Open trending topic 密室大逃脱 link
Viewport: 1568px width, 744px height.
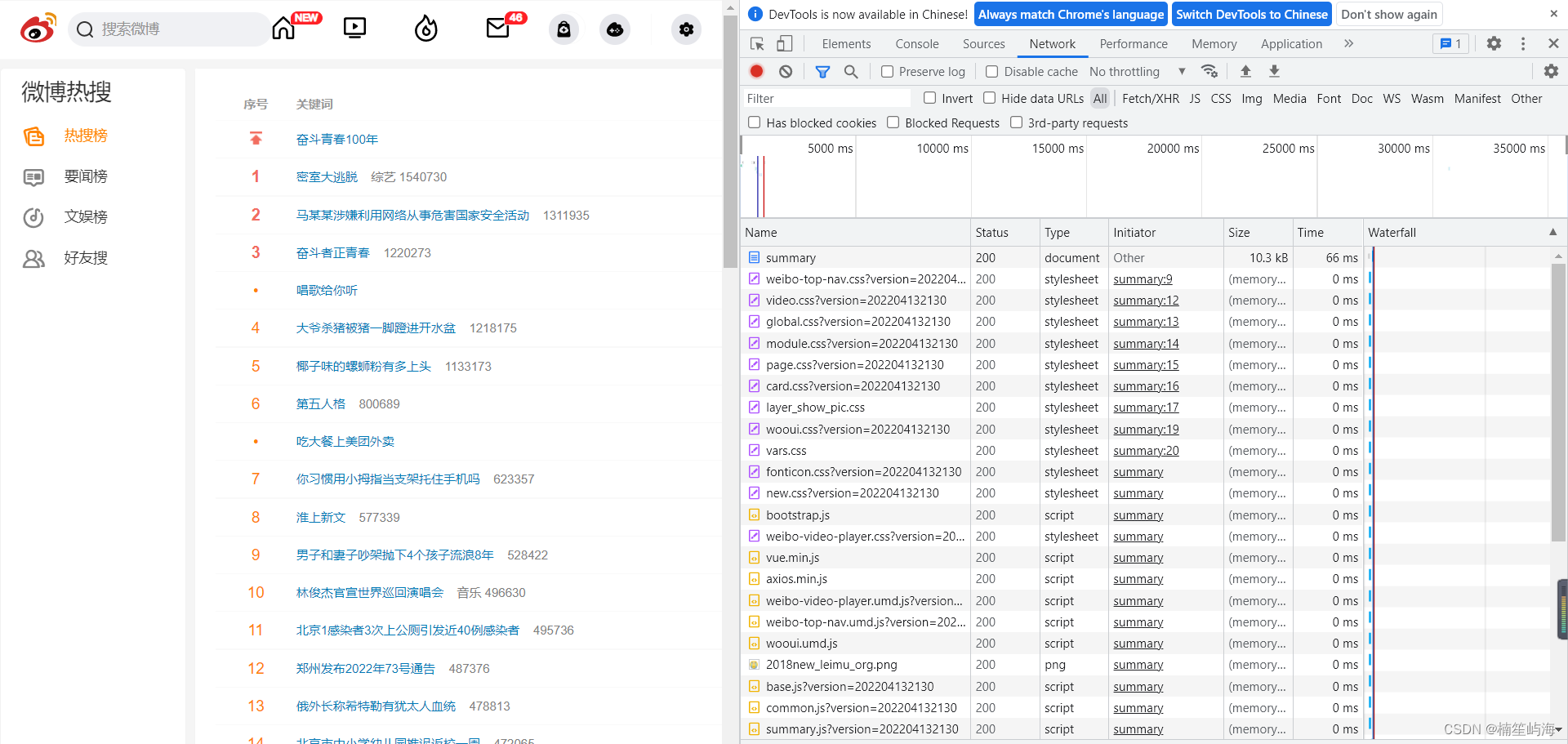coord(327,177)
